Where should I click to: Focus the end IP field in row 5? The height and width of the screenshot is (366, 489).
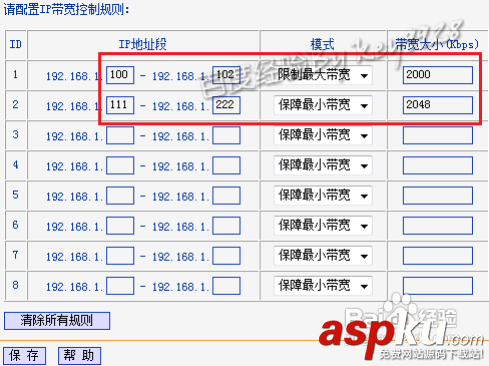226,195
